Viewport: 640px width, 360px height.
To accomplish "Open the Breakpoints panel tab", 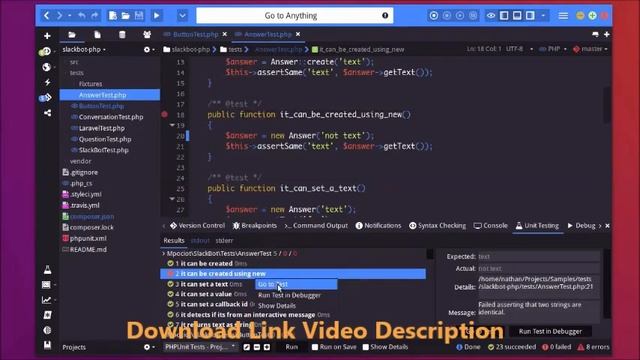I will 255,226.
